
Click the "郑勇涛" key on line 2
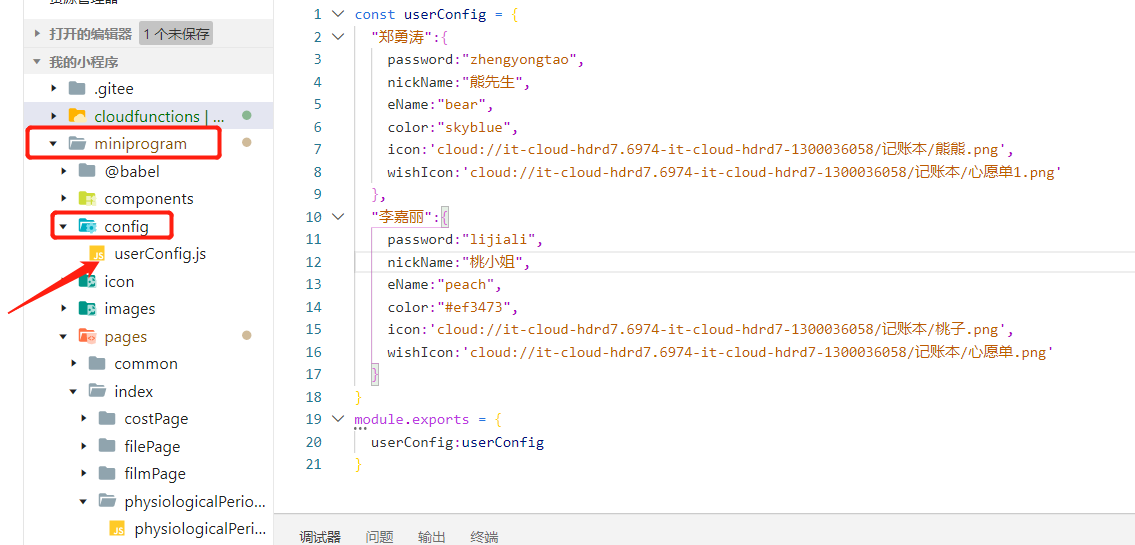coord(400,36)
